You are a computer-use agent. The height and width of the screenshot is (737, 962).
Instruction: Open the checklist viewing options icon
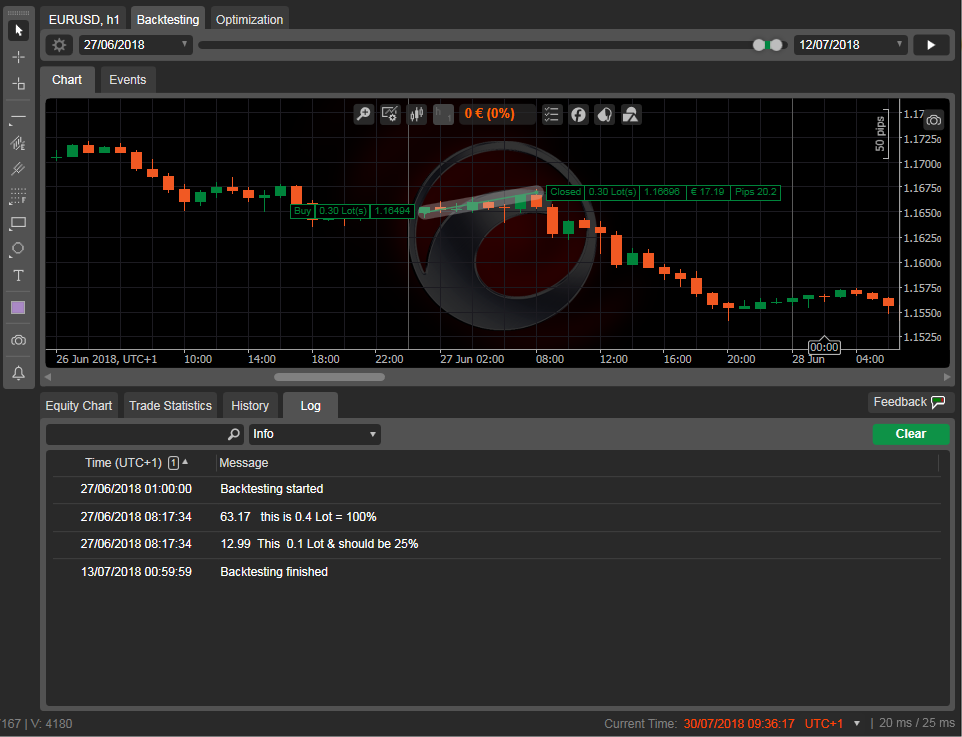click(552, 114)
